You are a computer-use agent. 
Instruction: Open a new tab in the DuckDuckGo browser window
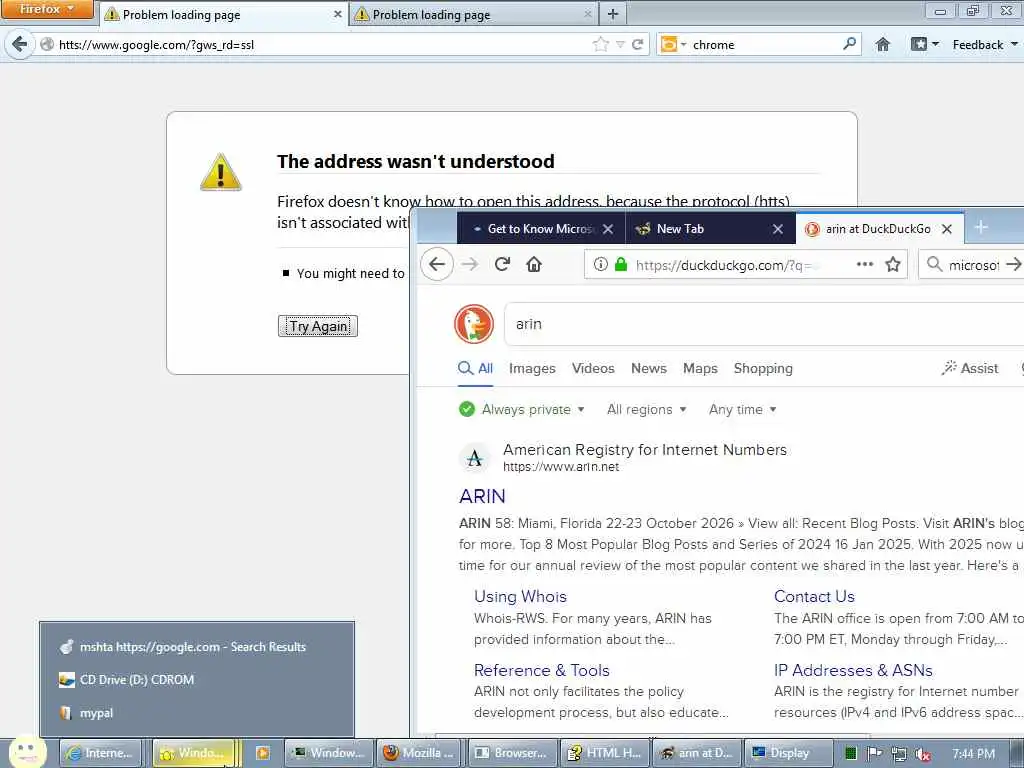pos(981,227)
